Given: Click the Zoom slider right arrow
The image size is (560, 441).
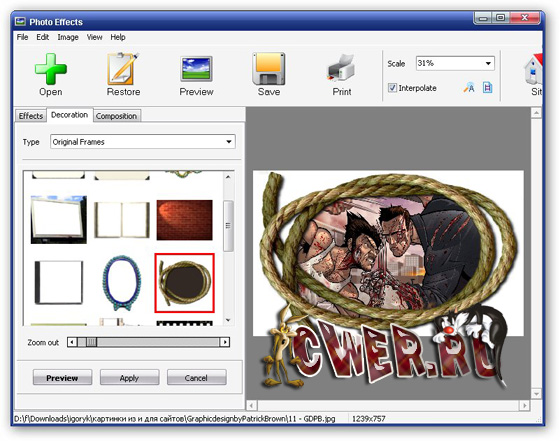Looking at the screenshot, I should [225, 342].
